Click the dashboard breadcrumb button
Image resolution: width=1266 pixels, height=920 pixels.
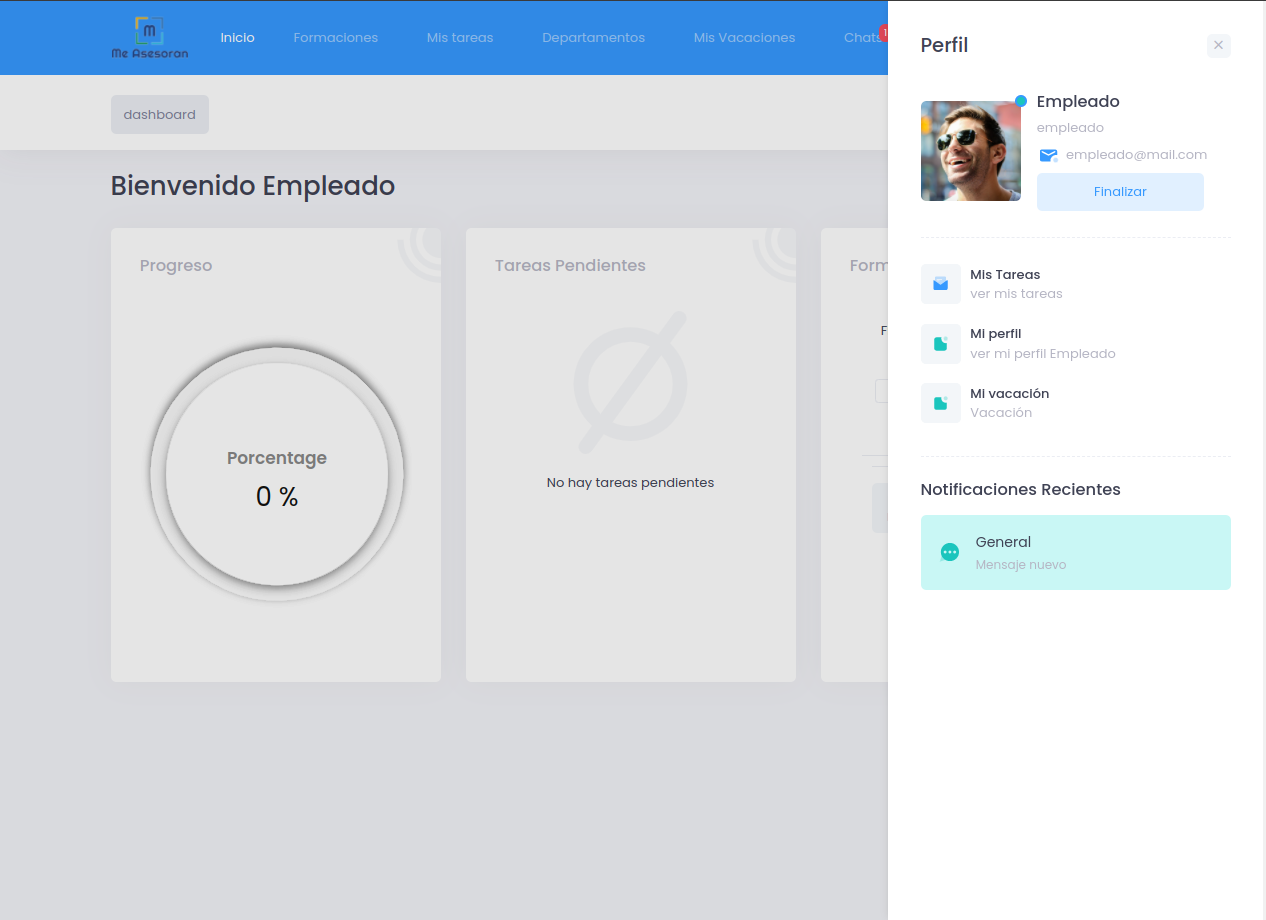[x=160, y=115]
